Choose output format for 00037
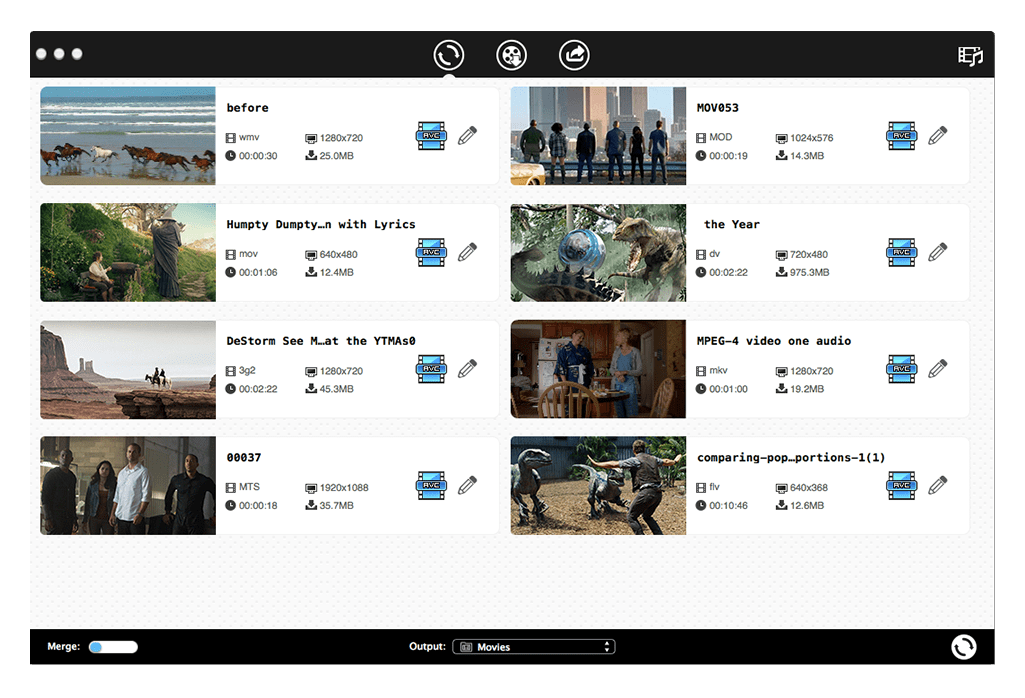 pos(431,486)
